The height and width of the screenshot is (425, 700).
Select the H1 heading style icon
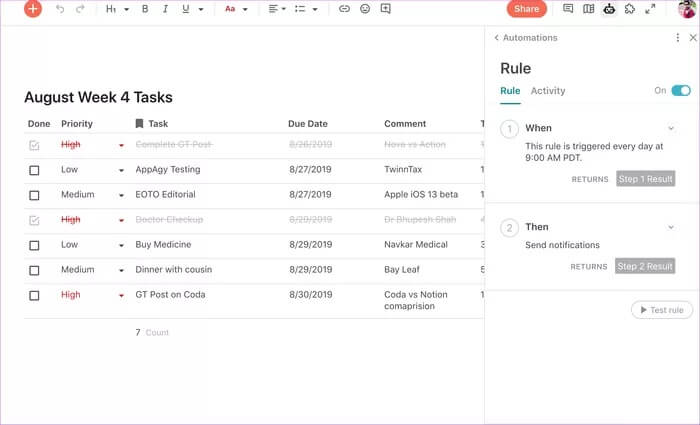click(x=111, y=9)
